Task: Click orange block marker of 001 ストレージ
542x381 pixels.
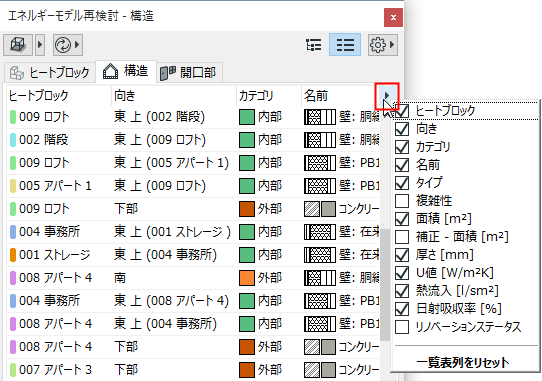Action: (13, 255)
